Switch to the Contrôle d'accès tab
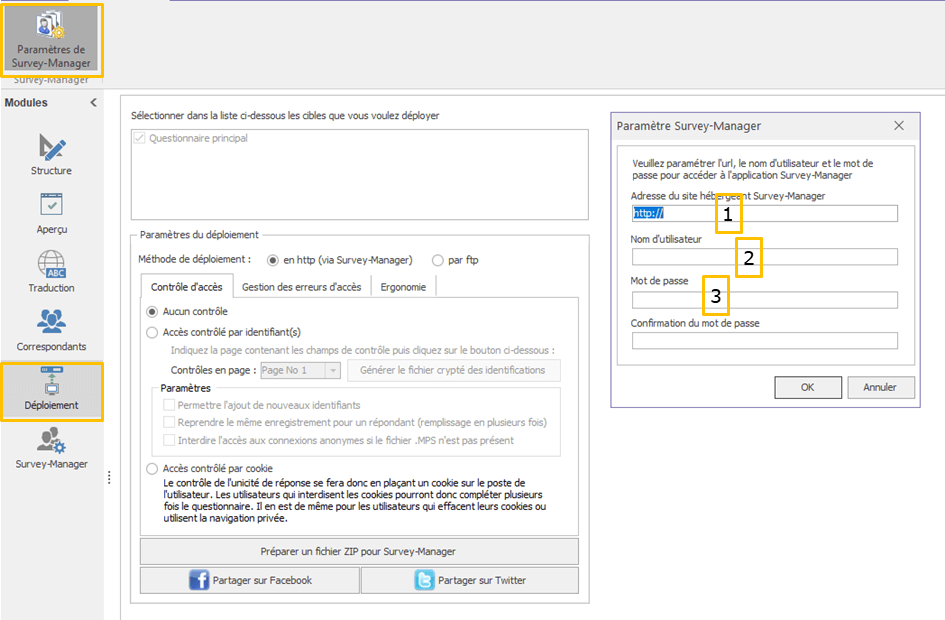 187,287
